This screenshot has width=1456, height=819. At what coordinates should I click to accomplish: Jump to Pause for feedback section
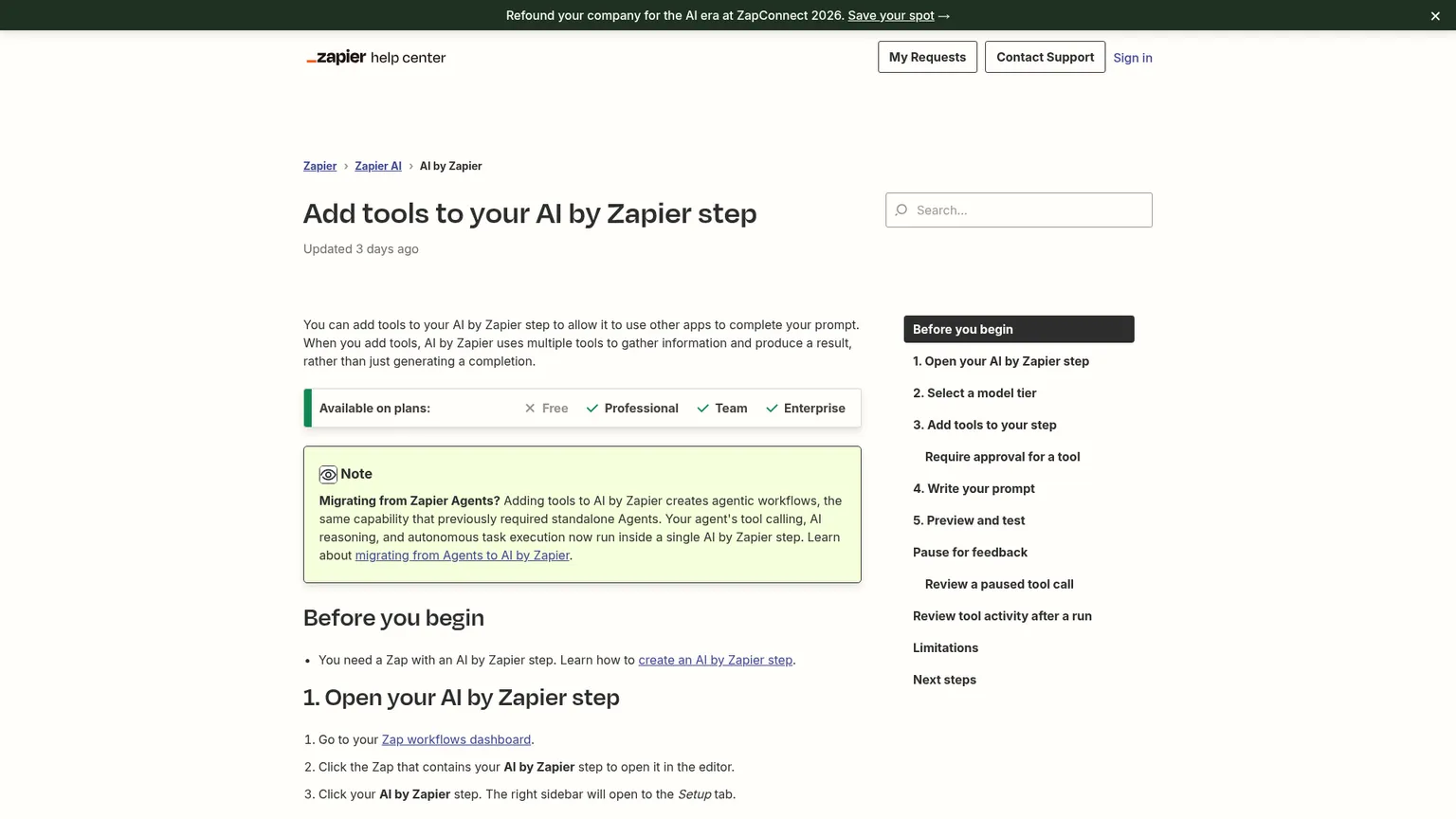pos(970,552)
